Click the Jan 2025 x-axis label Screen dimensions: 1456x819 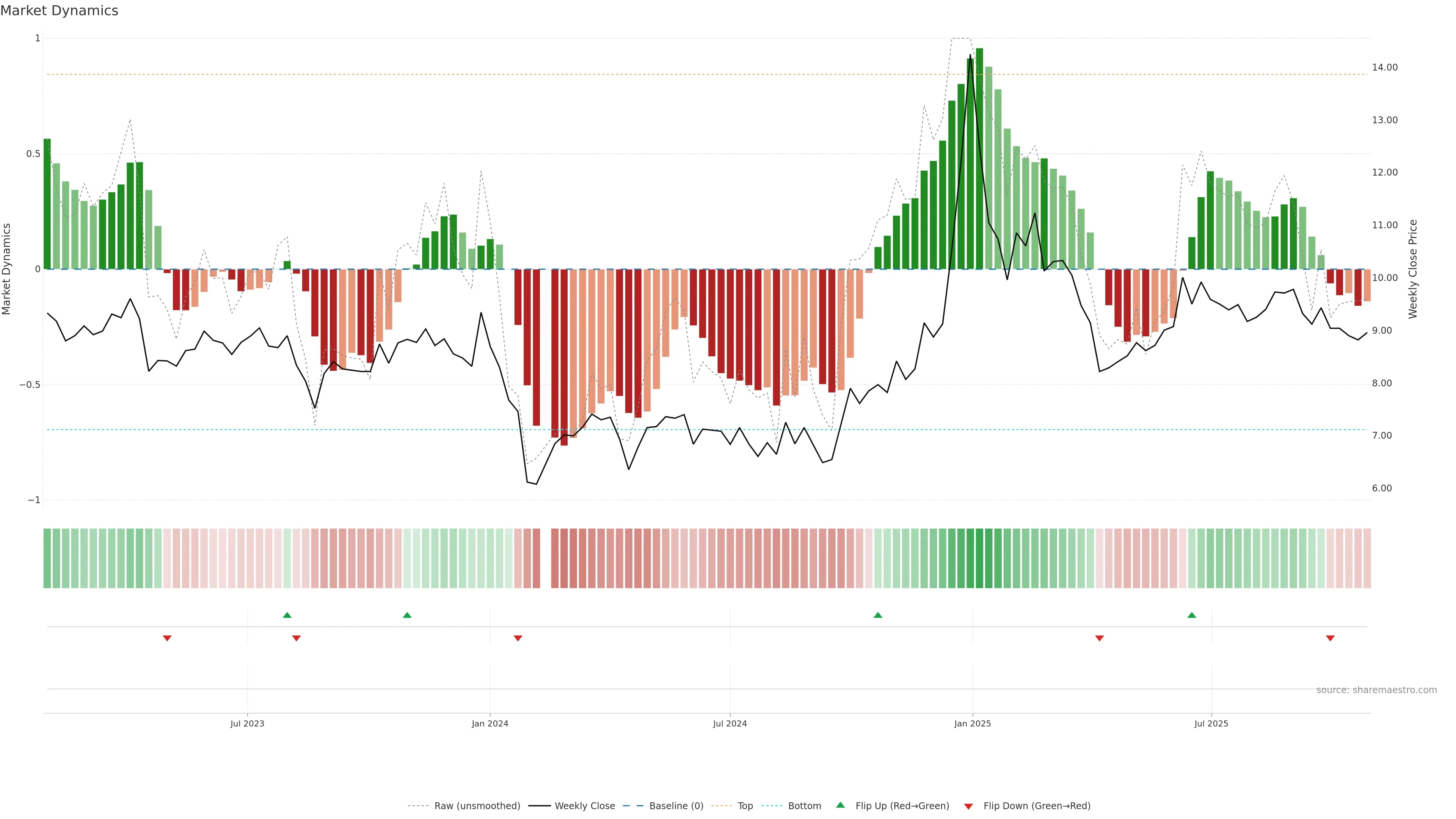tap(972, 723)
